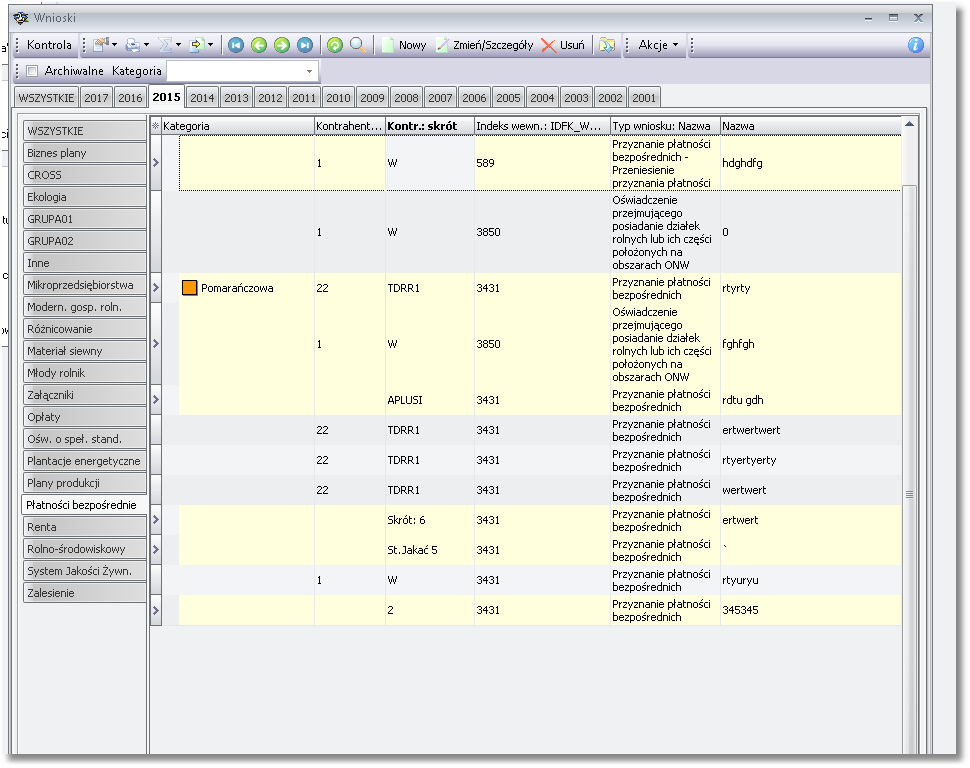Screen dimensions: 970x768
Task: Click the printer icon
Action: (x=132, y=45)
